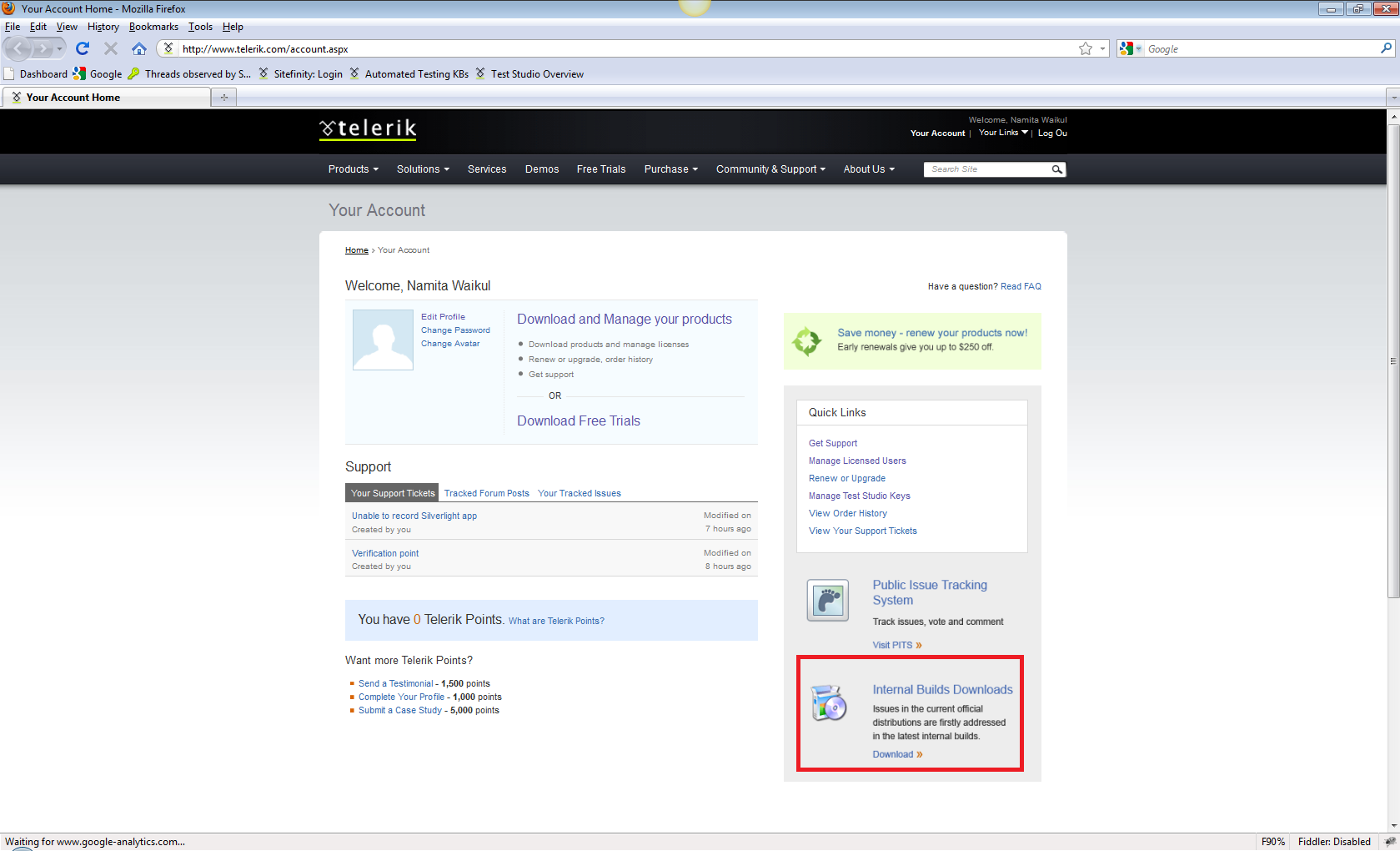Expand the Purchase dropdown menu
This screenshot has height=851, width=1400.
coord(671,169)
